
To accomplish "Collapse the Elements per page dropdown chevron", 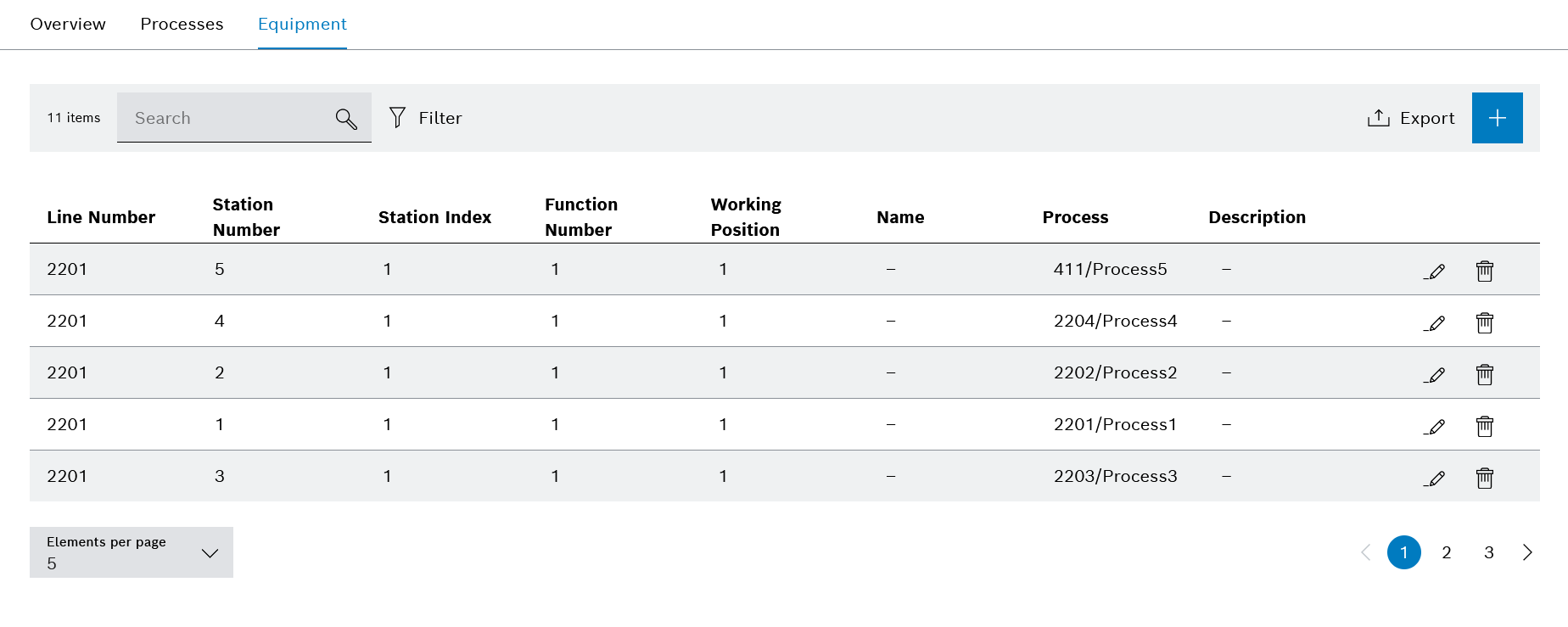I will (209, 552).
